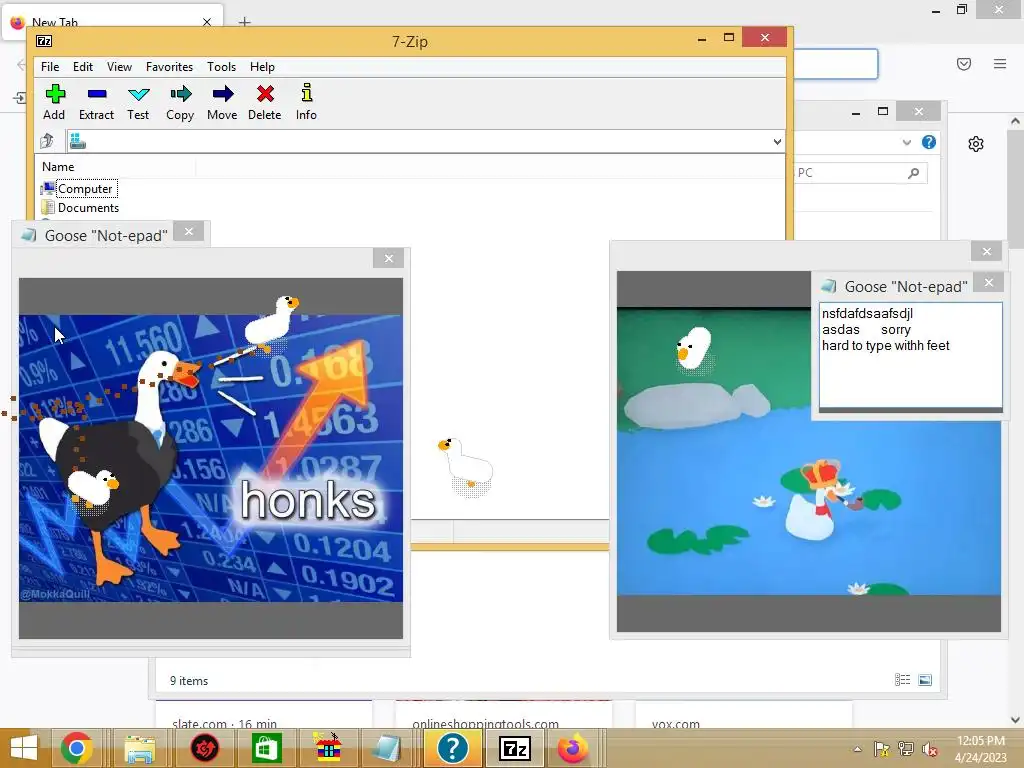Viewport: 1024px width, 768px height.
Task: Open Chrome from the taskbar
Action: click(x=76, y=748)
